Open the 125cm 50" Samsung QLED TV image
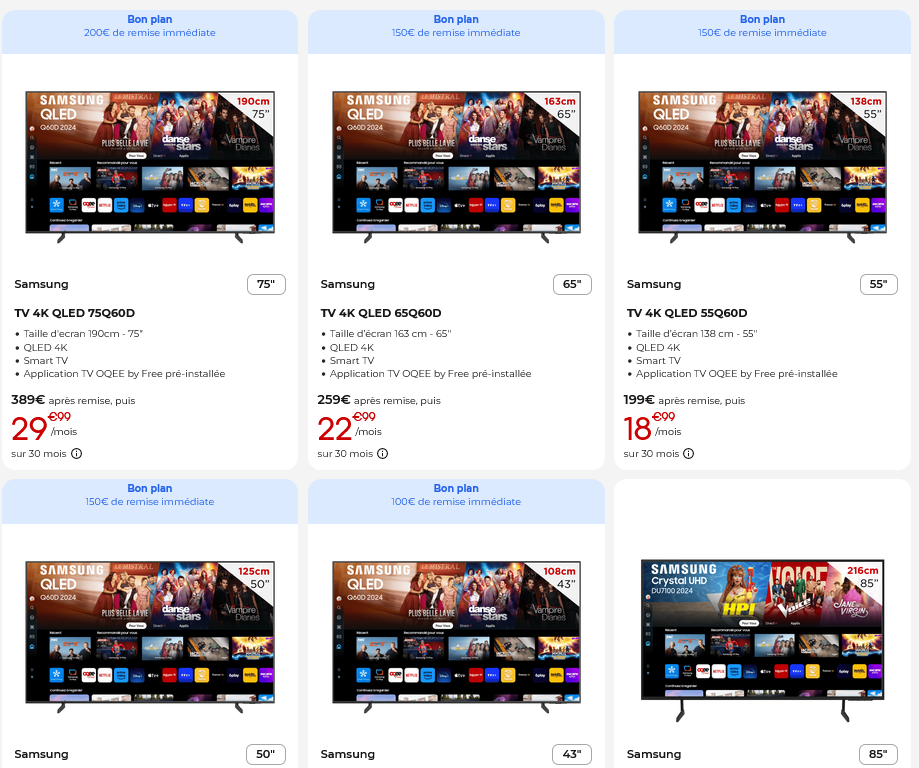 [x=150, y=637]
